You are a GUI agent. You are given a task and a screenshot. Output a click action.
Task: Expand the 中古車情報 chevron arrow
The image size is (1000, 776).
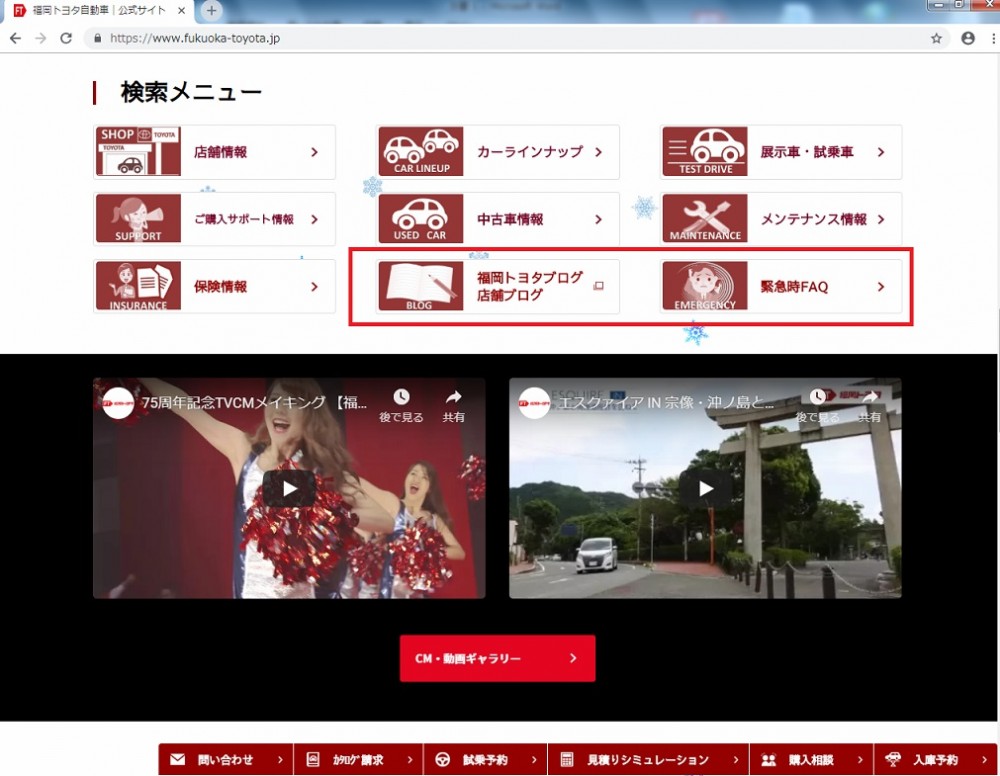(x=598, y=219)
